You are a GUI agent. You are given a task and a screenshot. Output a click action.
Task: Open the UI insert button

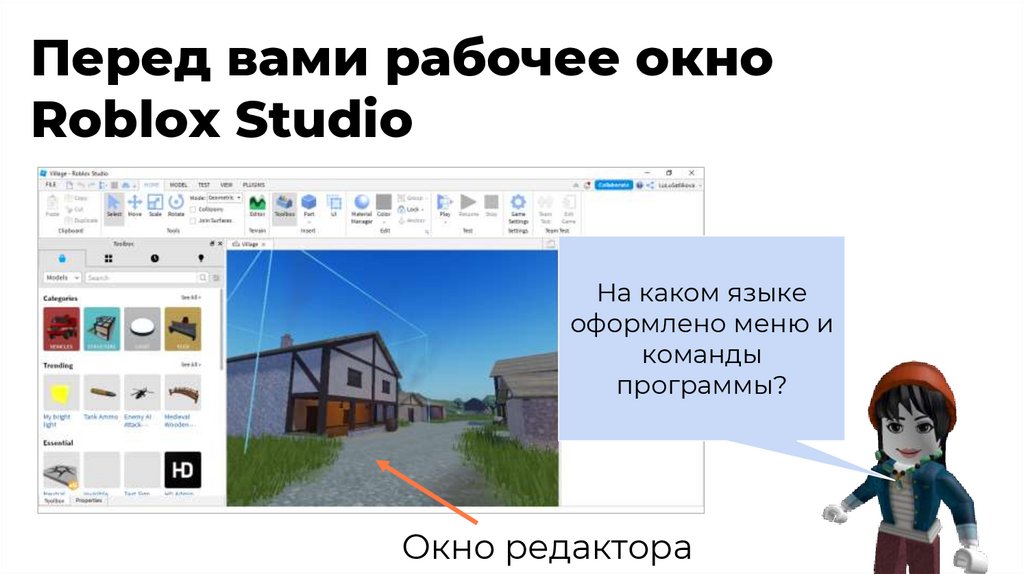click(334, 206)
